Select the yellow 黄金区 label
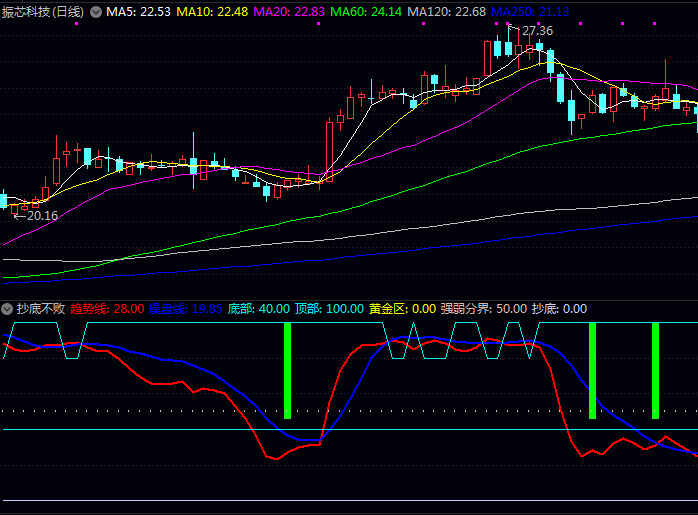Viewport: 698px width, 515px height. click(x=402, y=309)
